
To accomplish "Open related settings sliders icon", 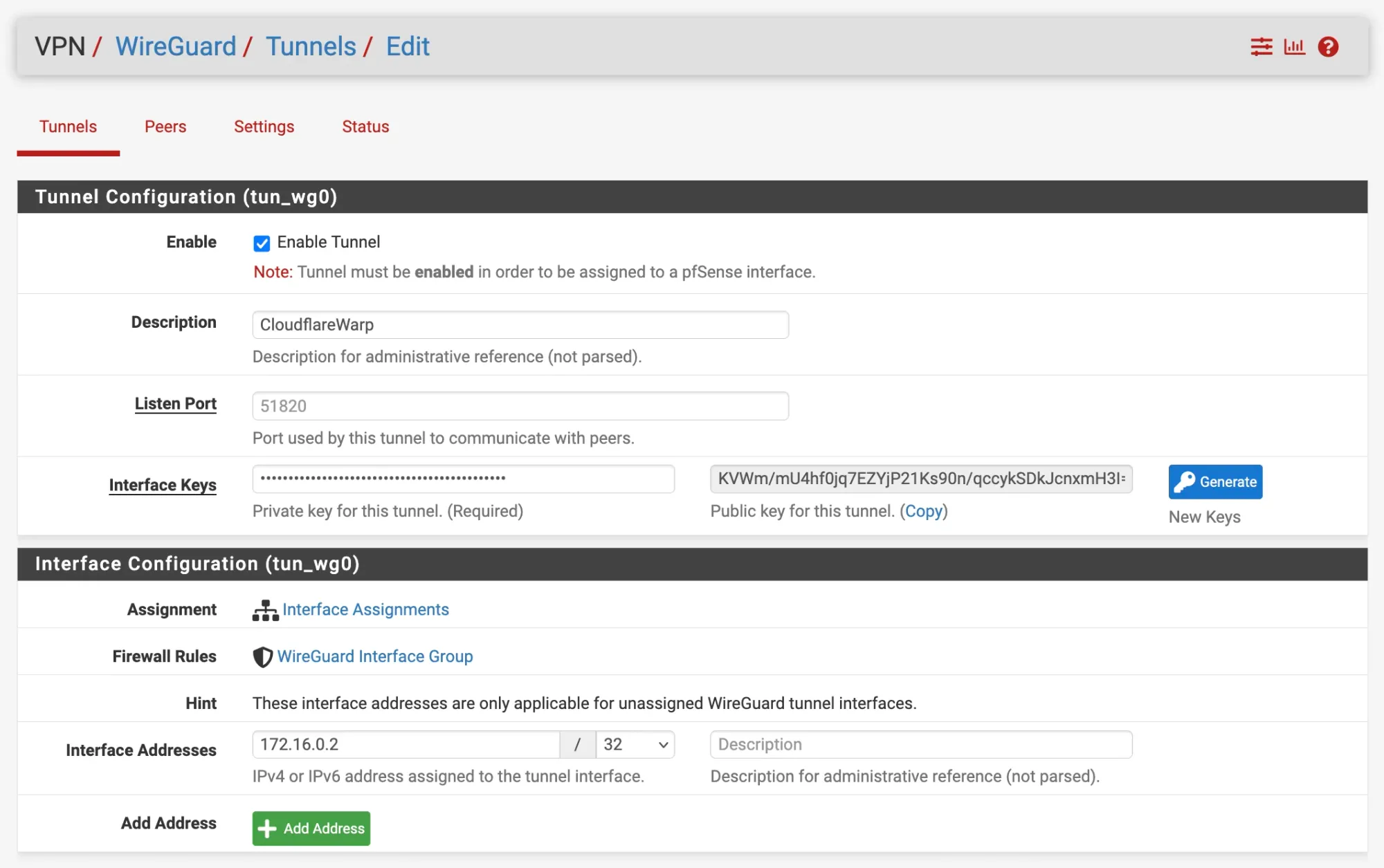I will [x=1262, y=47].
